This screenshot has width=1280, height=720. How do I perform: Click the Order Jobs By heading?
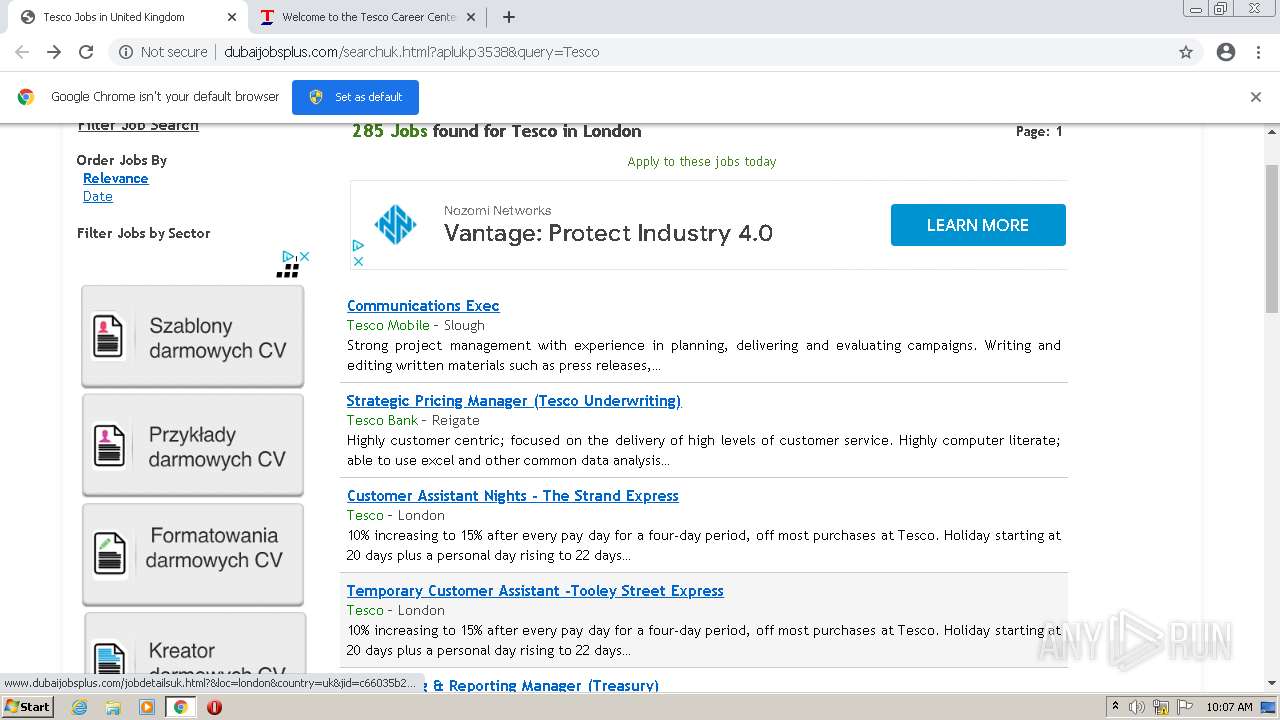pyautogui.click(x=122, y=160)
